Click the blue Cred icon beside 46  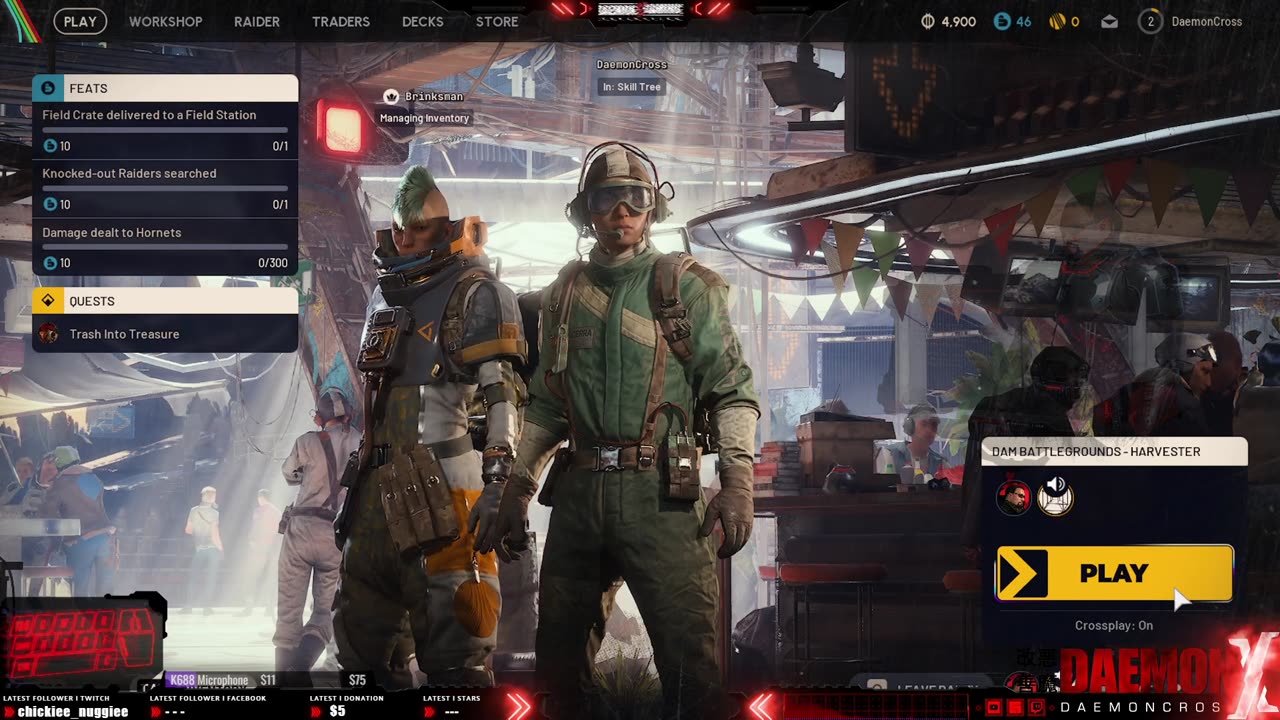[x=1002, y=21]
